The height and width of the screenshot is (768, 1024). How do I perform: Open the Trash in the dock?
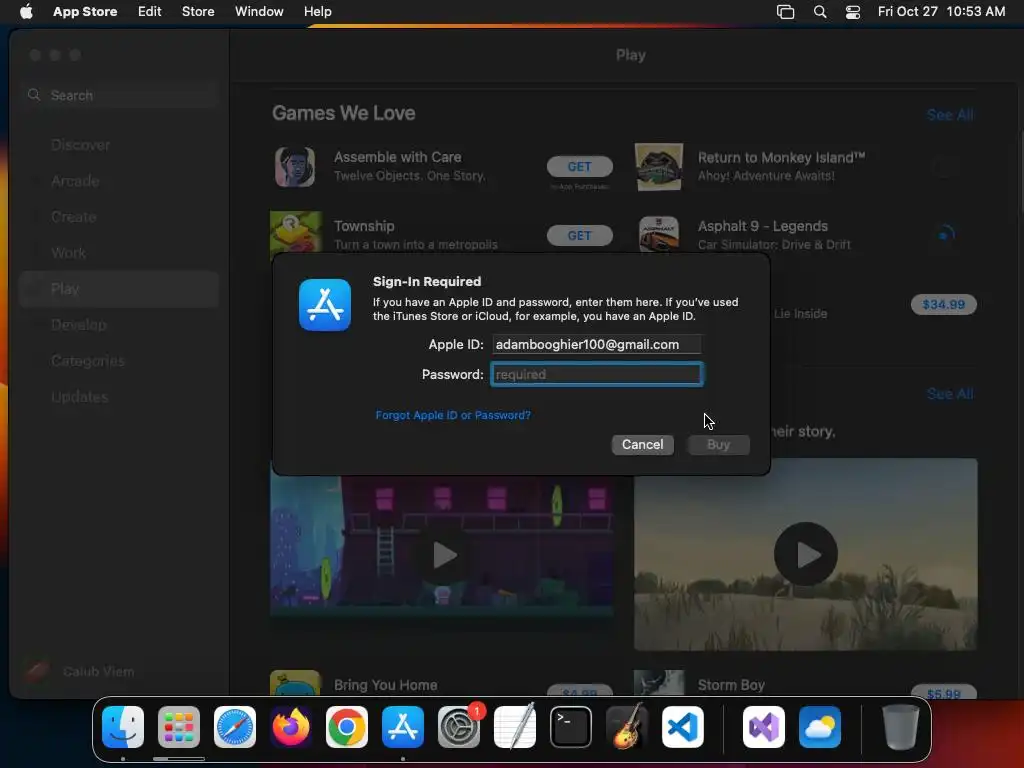pos(901,727)
